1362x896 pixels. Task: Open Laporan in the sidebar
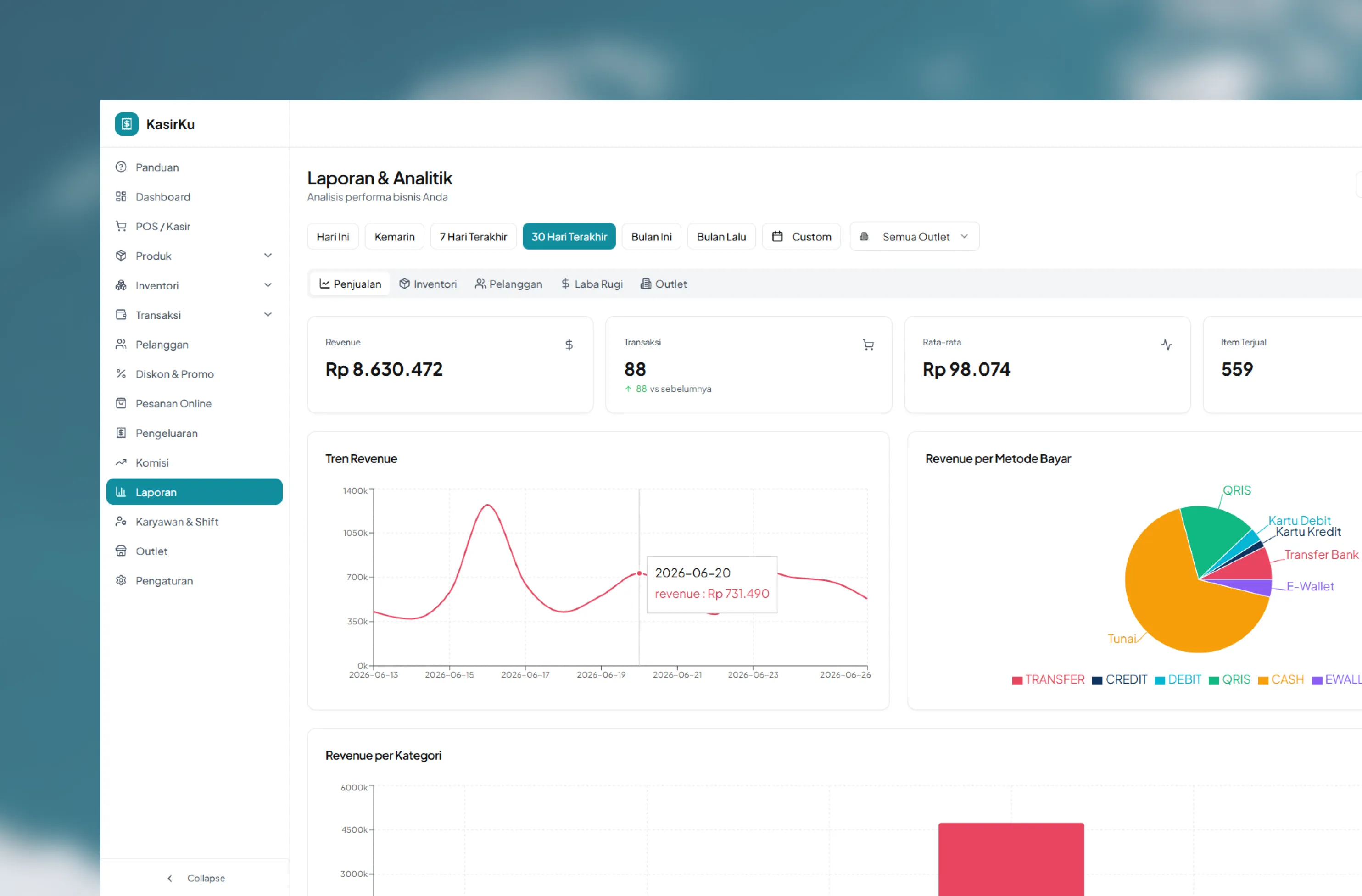[195, 491]
